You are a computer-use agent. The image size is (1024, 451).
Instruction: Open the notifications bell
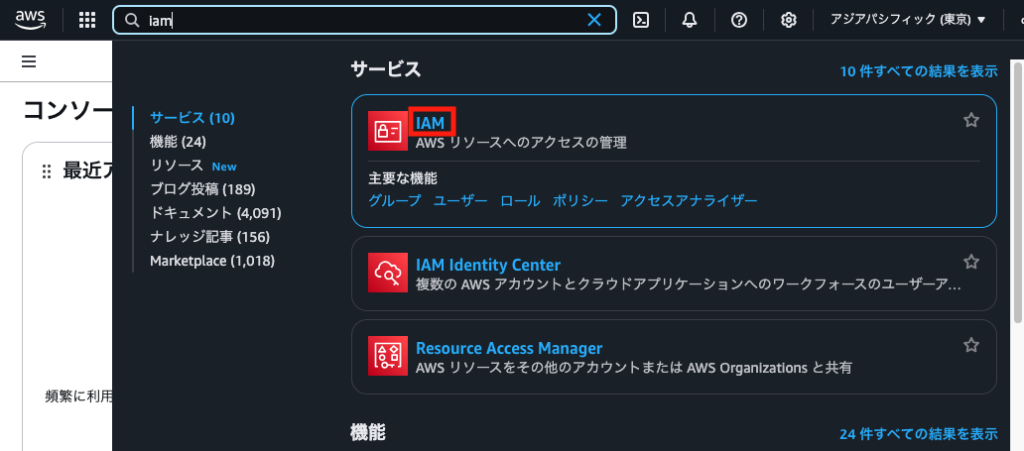coord(690,20)
